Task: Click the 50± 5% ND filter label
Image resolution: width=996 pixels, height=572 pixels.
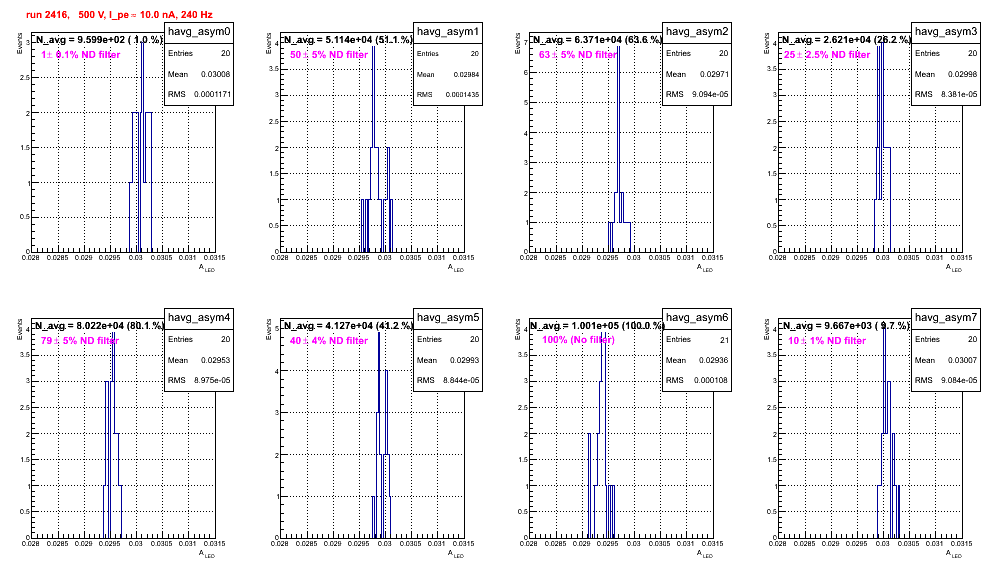Action: (x=329, y=55)
